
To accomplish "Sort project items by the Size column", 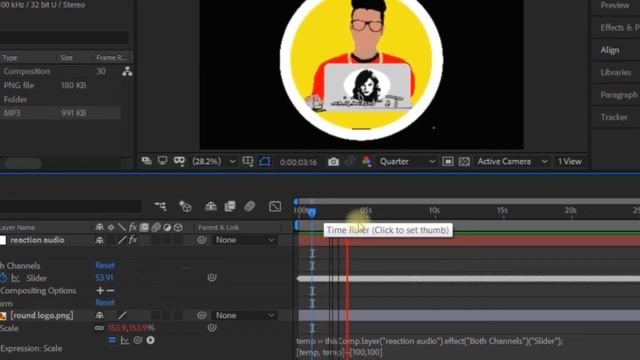I will point(67,58).
